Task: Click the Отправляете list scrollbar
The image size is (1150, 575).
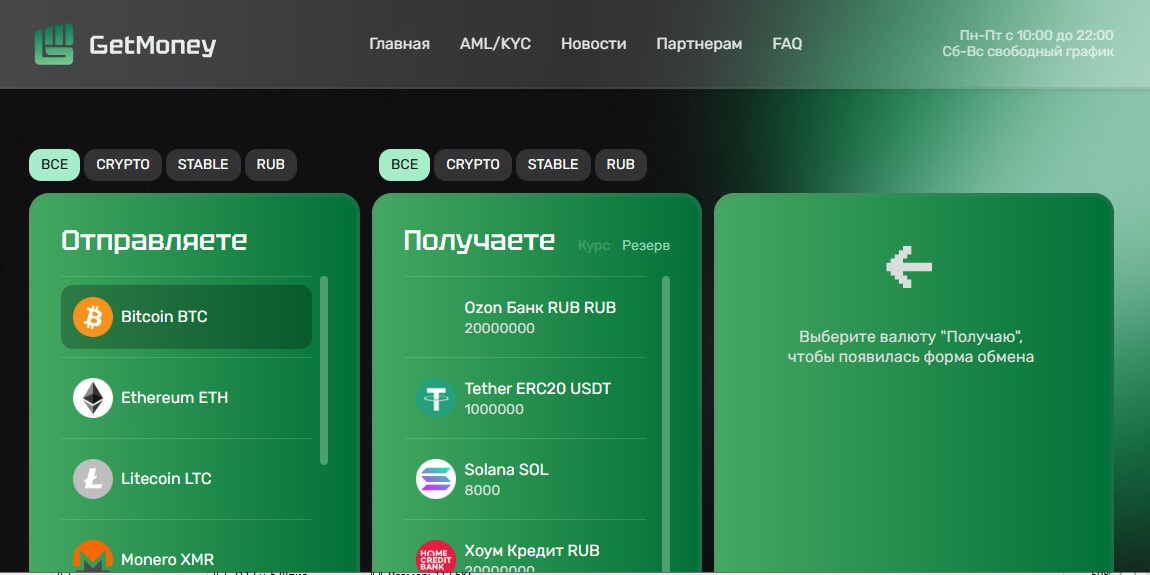Action: [x=324, y=370]
